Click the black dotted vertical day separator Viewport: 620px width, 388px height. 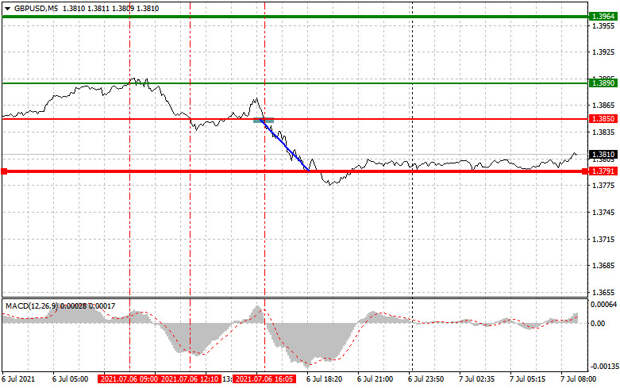click(412, 186)
